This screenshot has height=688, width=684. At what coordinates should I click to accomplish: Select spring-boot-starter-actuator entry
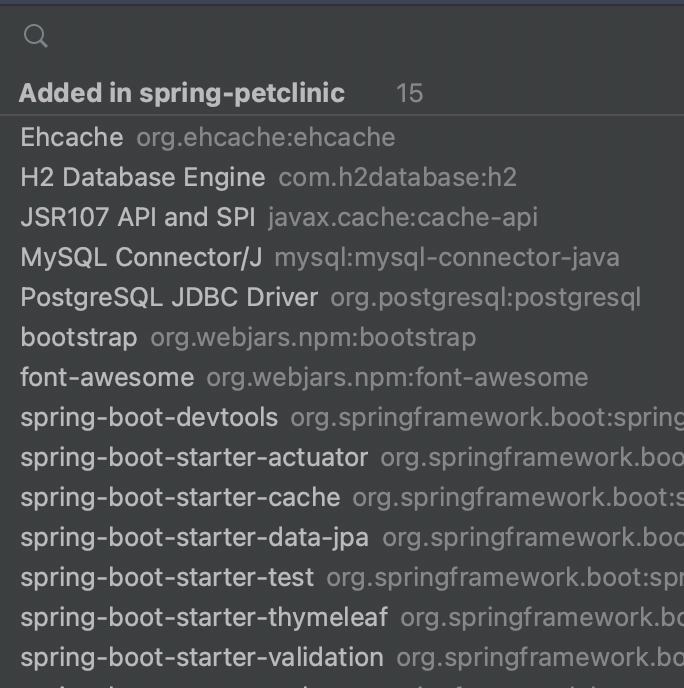click(194, 458)
